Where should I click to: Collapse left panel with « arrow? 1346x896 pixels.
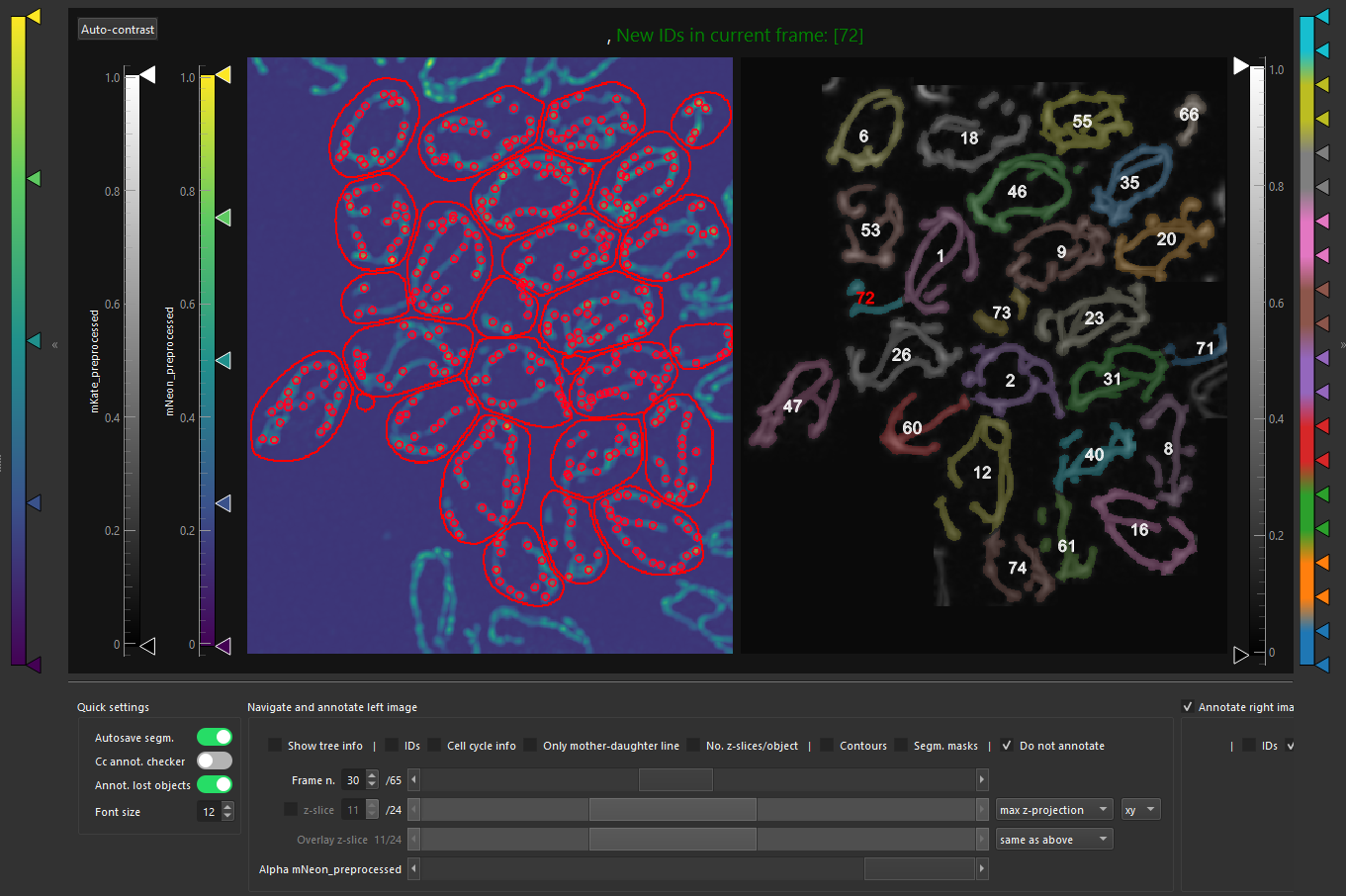click(55, 345)
